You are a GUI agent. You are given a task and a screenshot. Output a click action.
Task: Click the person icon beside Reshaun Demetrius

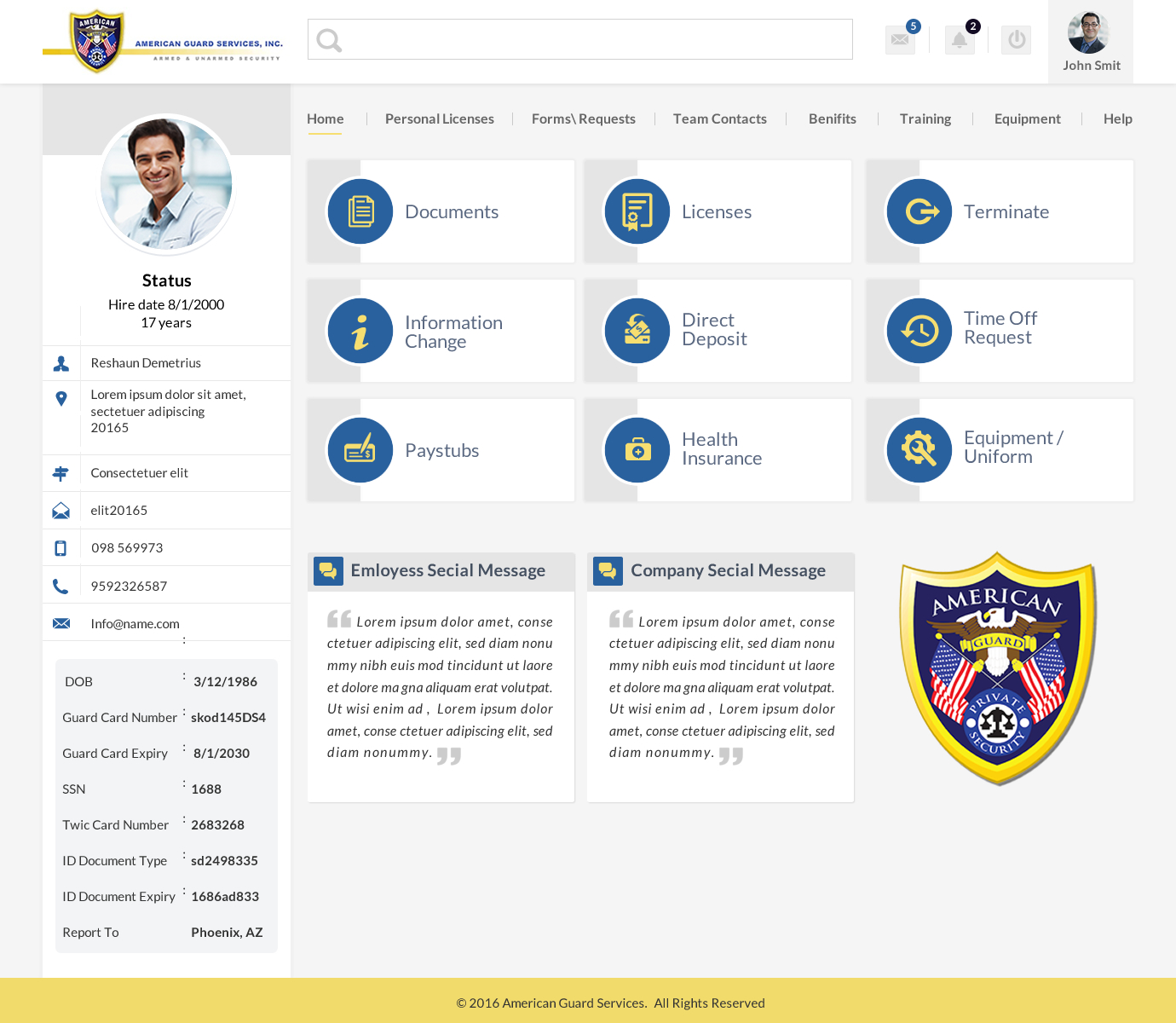(x=61, y=363)
